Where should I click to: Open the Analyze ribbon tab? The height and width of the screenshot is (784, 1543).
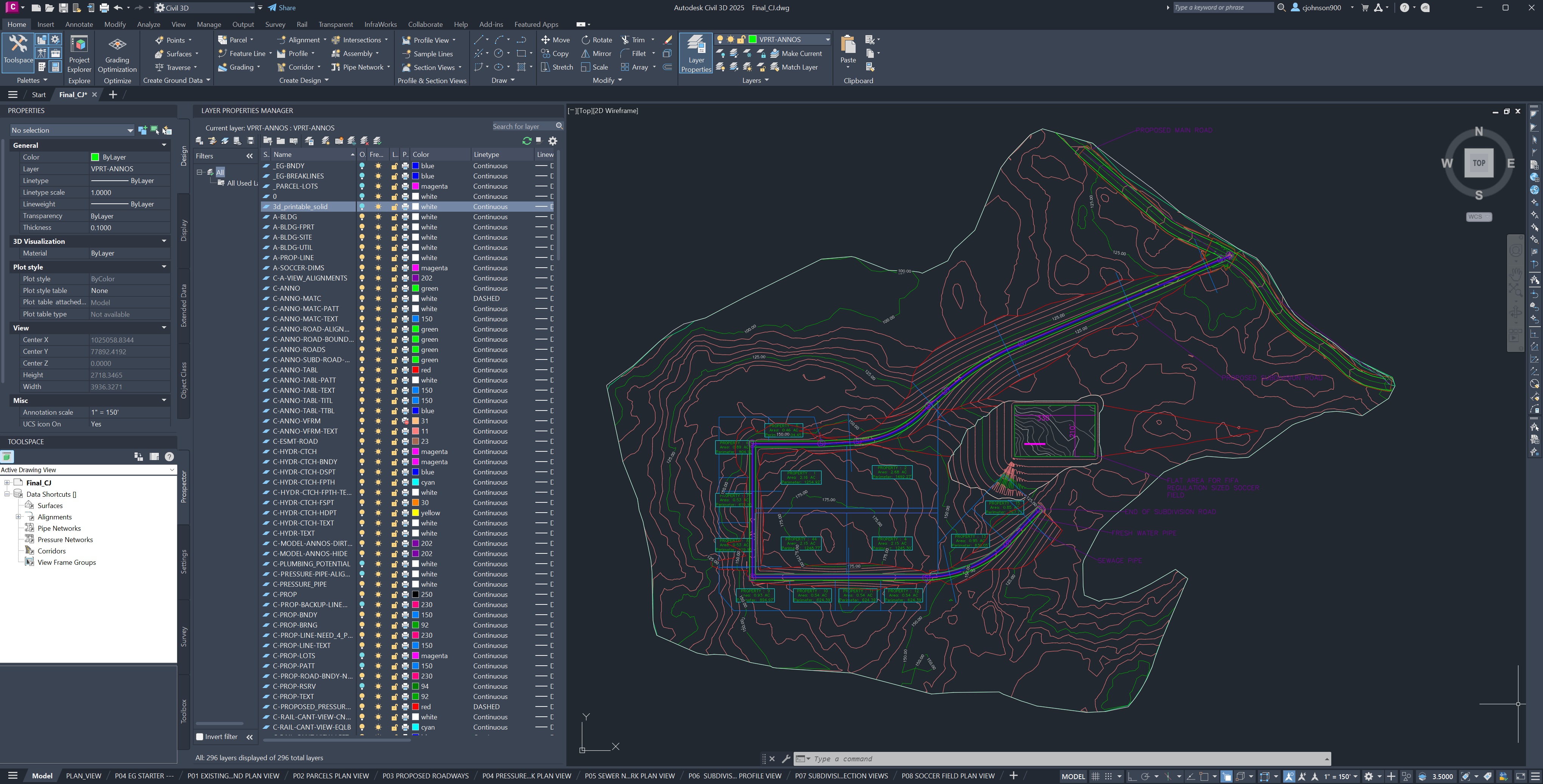pos(149,25)
